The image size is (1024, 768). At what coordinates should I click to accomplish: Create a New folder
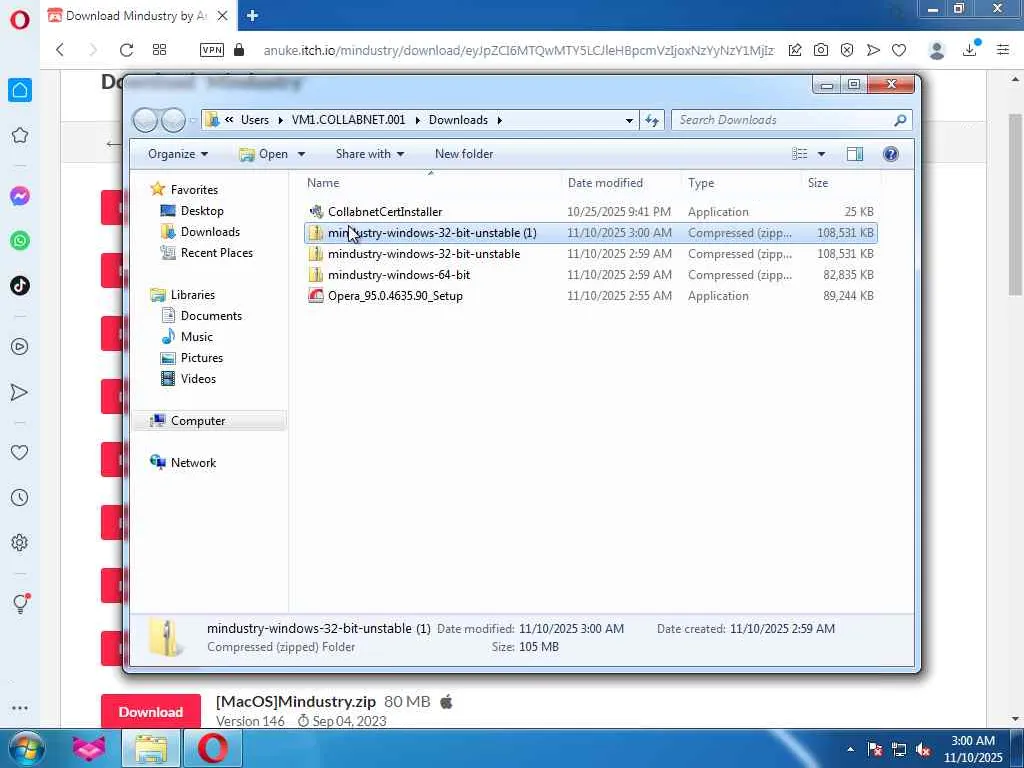pos(464,154)
